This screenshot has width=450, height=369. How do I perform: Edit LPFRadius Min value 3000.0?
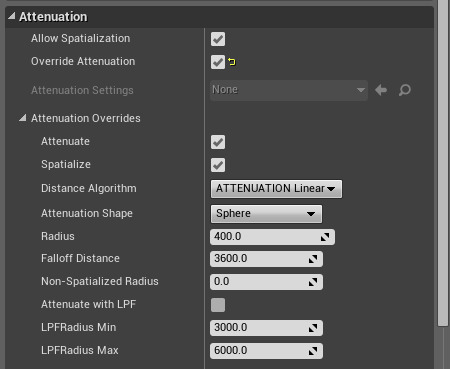(266, 328)
